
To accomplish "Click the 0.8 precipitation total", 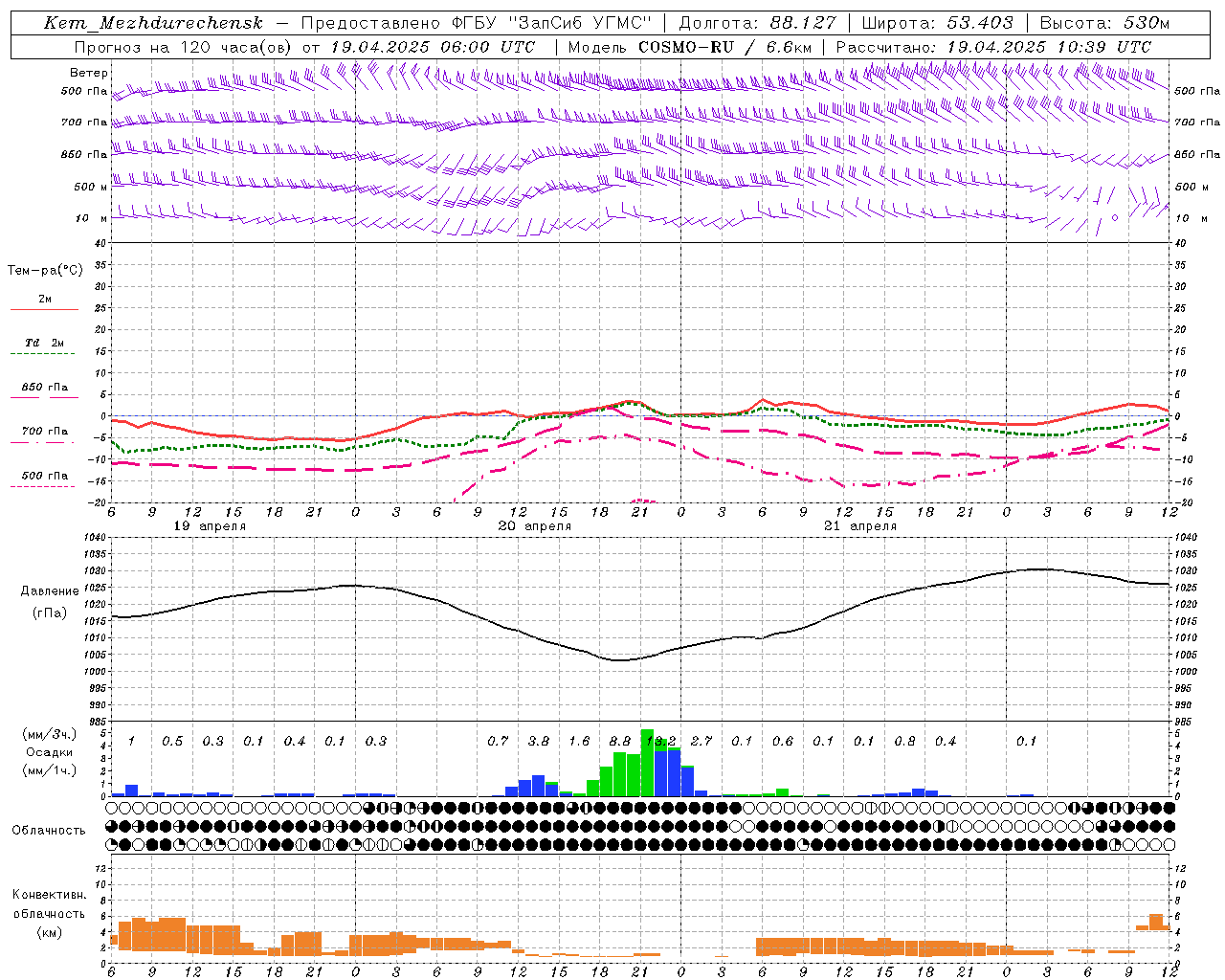I will click(x=904, y=742).
